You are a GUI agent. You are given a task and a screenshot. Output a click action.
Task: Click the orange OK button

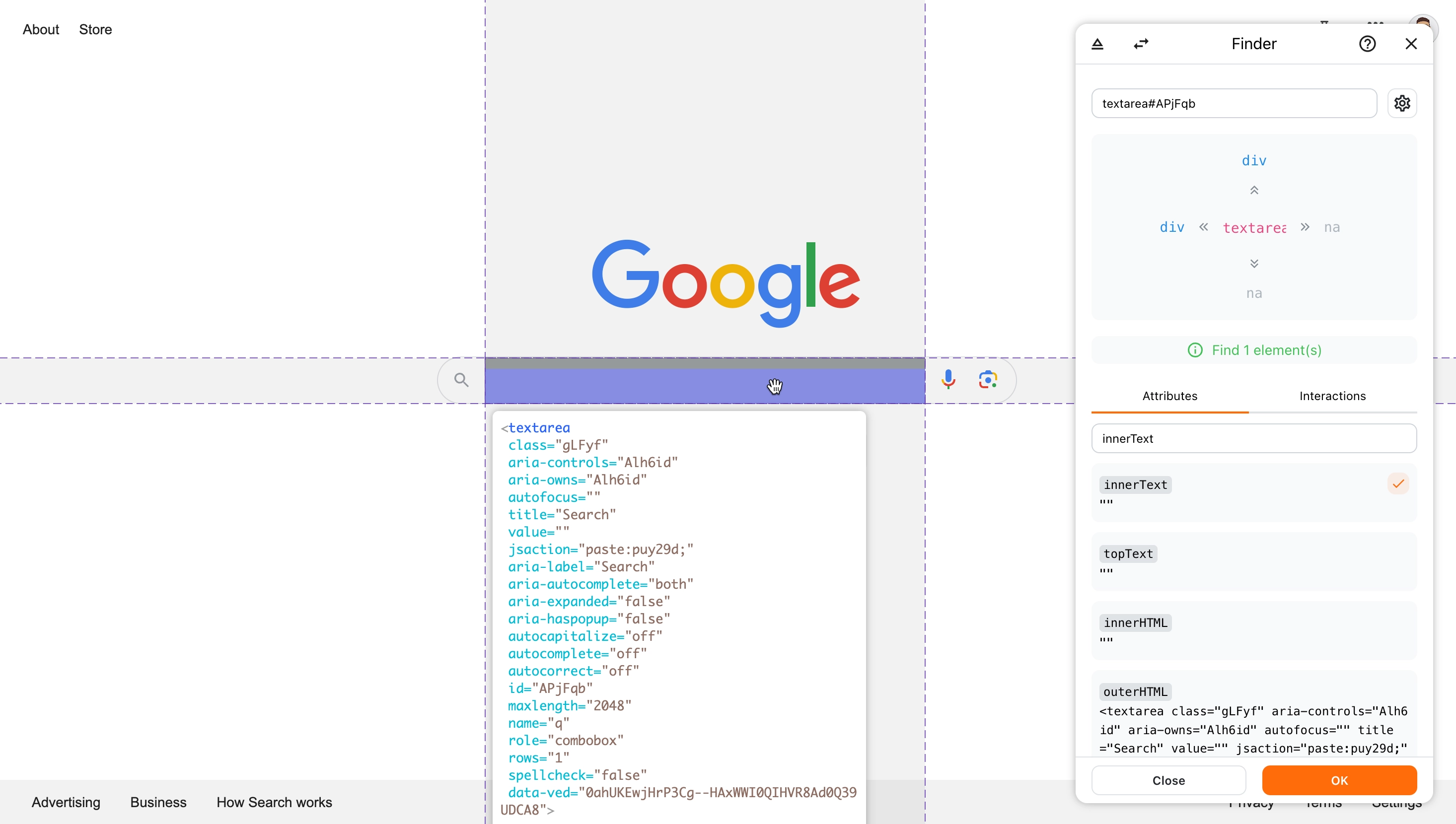[1339, 780]
